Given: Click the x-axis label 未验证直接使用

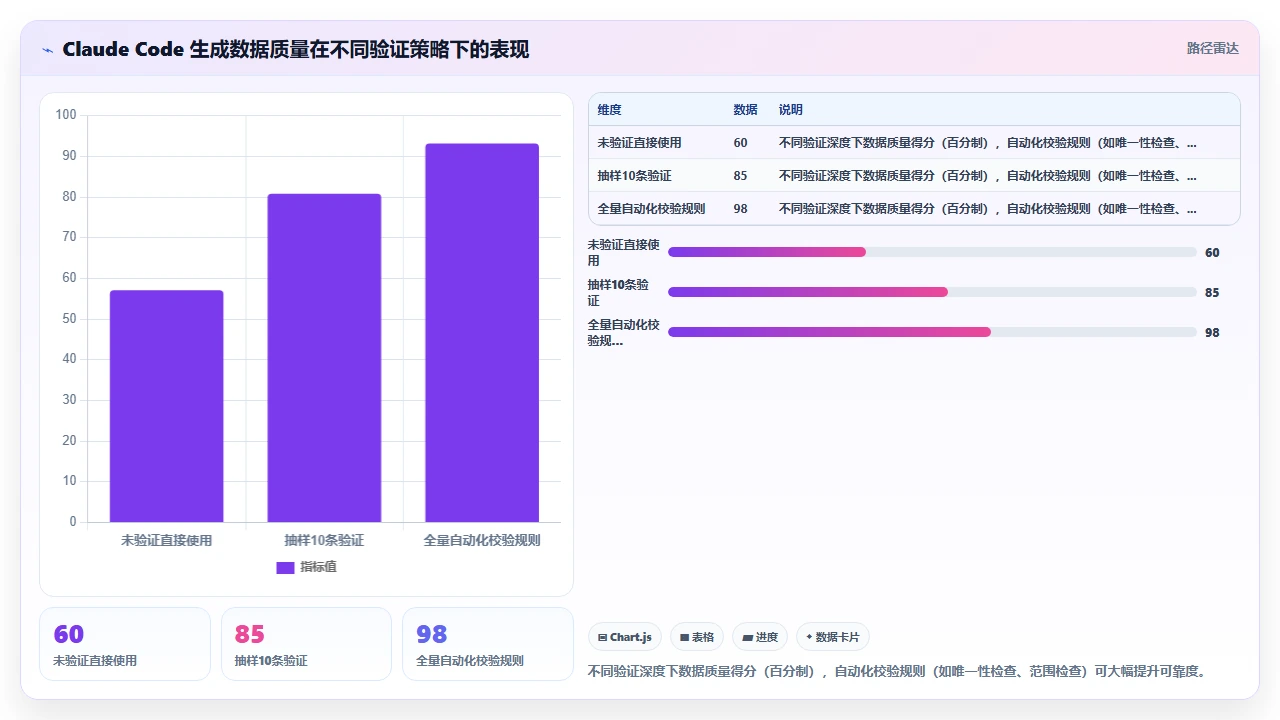Looking at the screenshot, I should (166, 540).
